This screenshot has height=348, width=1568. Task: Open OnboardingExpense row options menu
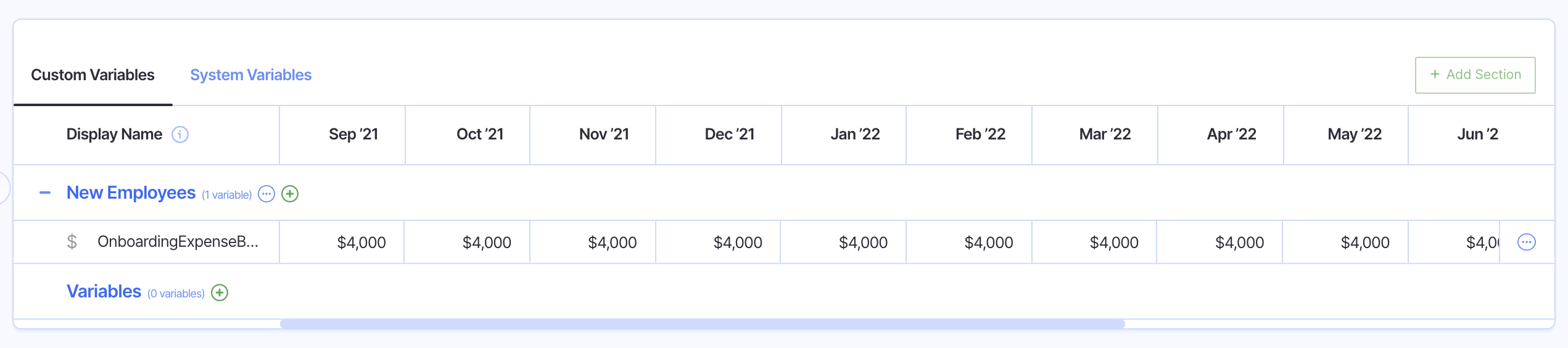pos(1526,242)
